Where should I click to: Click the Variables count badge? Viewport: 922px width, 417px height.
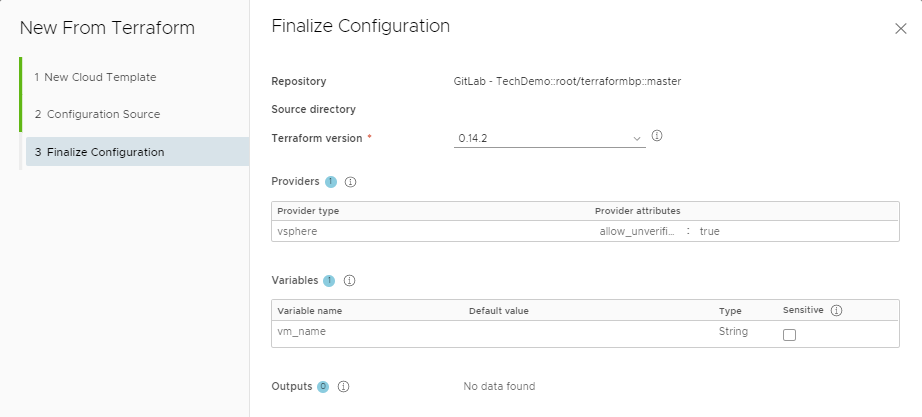coord(329,281)
